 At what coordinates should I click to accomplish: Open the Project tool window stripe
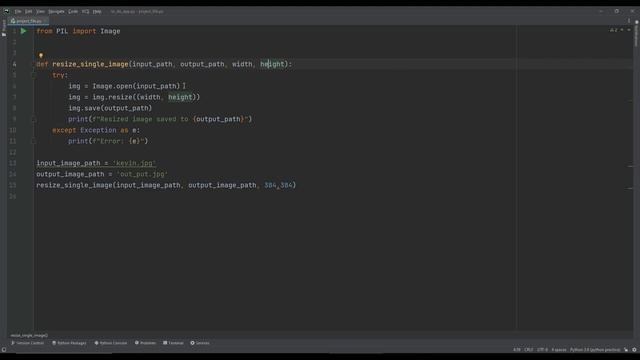[x=4, y=27]
